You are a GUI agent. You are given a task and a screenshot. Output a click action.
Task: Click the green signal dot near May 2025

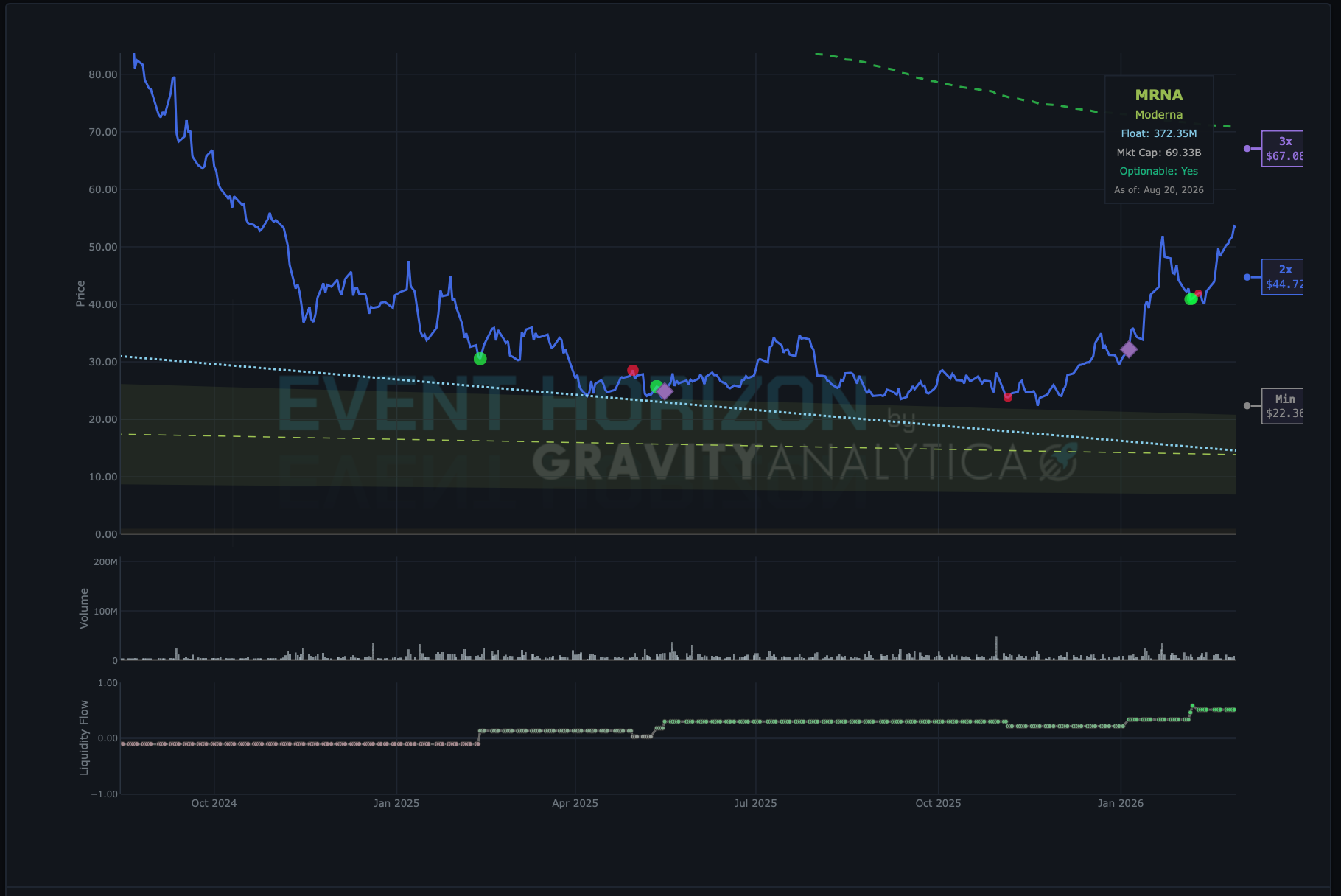(x=656, y=387)
